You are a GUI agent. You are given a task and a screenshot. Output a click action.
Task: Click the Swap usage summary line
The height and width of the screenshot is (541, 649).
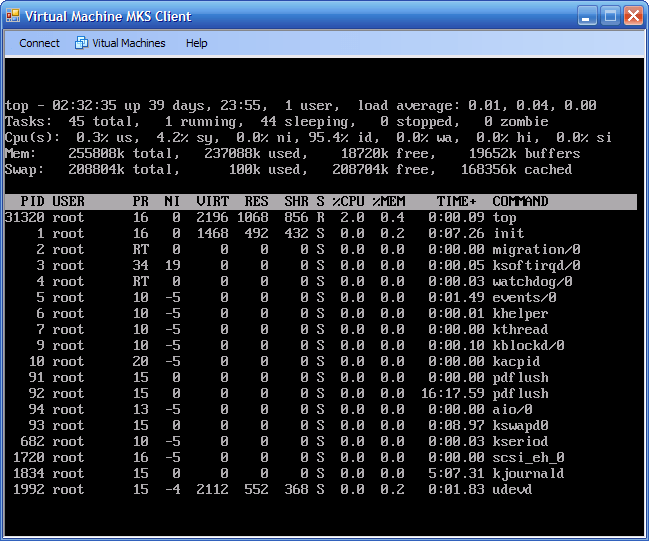(x=288, y=169)
